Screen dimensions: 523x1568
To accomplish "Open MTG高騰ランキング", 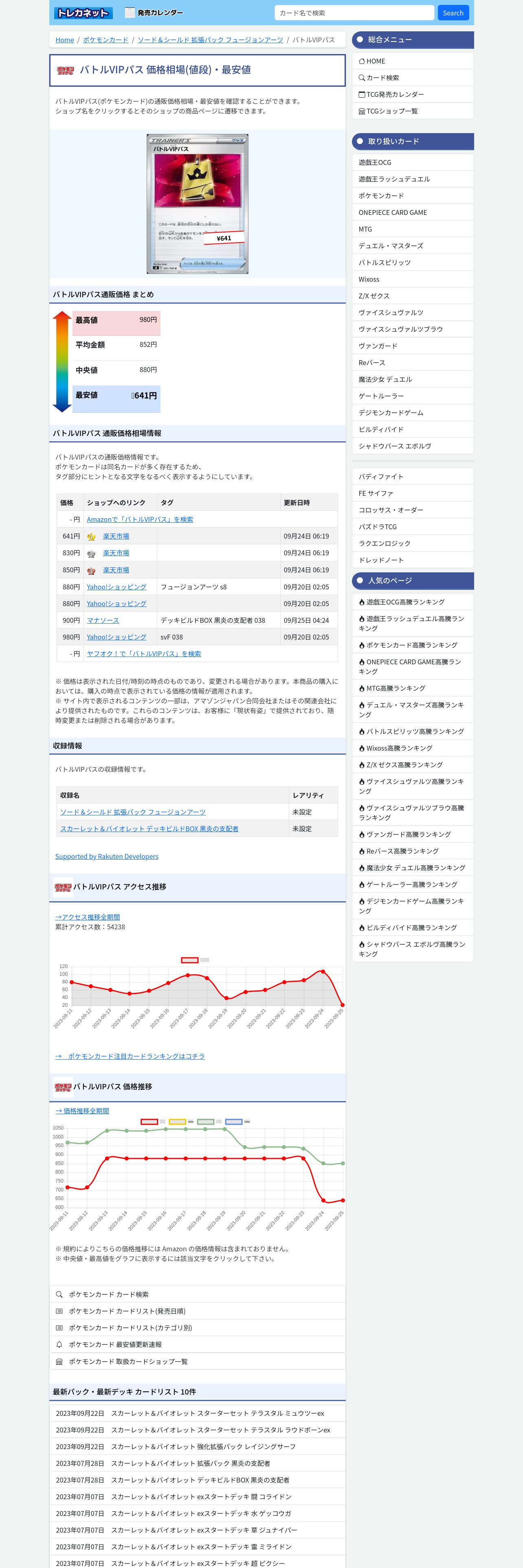I will coord(413,688).
